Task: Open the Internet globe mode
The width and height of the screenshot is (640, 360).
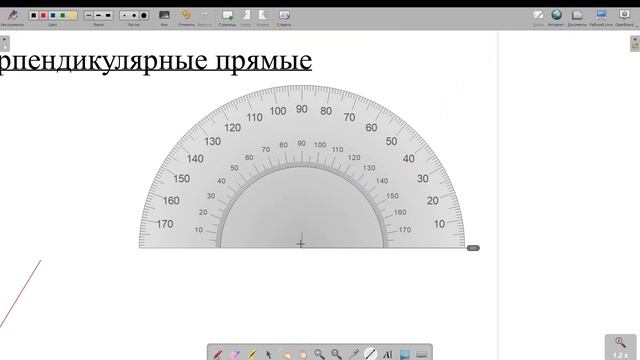Action: [x=556, y=15]
